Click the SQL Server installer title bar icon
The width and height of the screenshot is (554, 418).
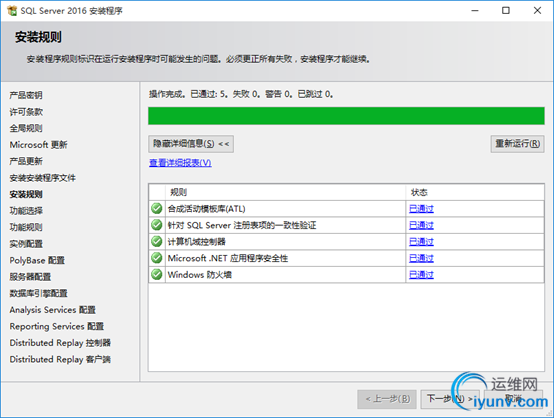(x=12, y=11)
